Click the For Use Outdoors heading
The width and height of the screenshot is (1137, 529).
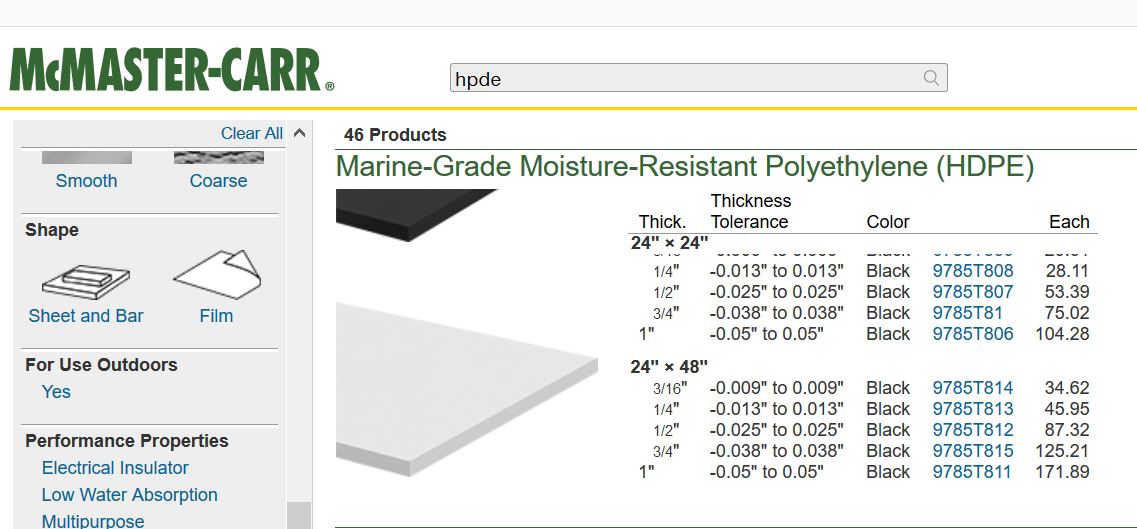pos(101,365)
